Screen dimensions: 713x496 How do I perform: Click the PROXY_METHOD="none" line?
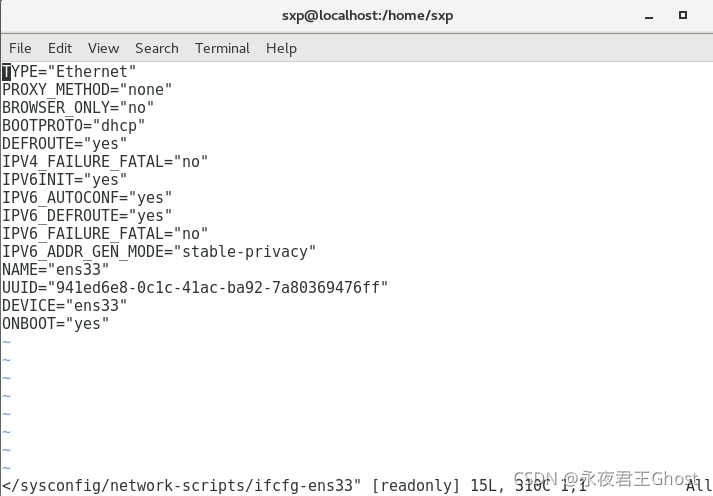click(87, 90)
